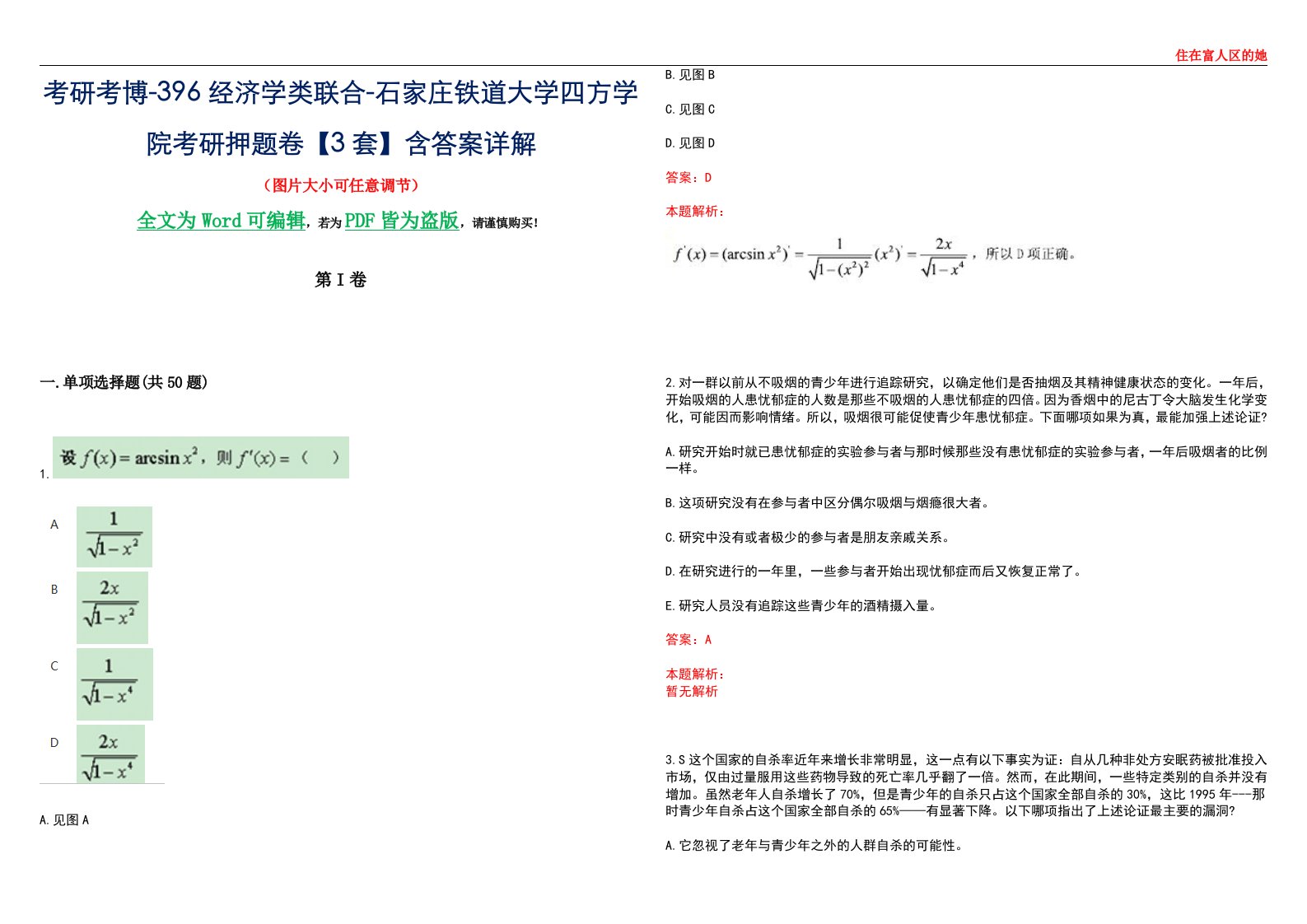Click option C 研究中没有或者极少的参与者
The image size is (1307, 924).
coord(809,538)
